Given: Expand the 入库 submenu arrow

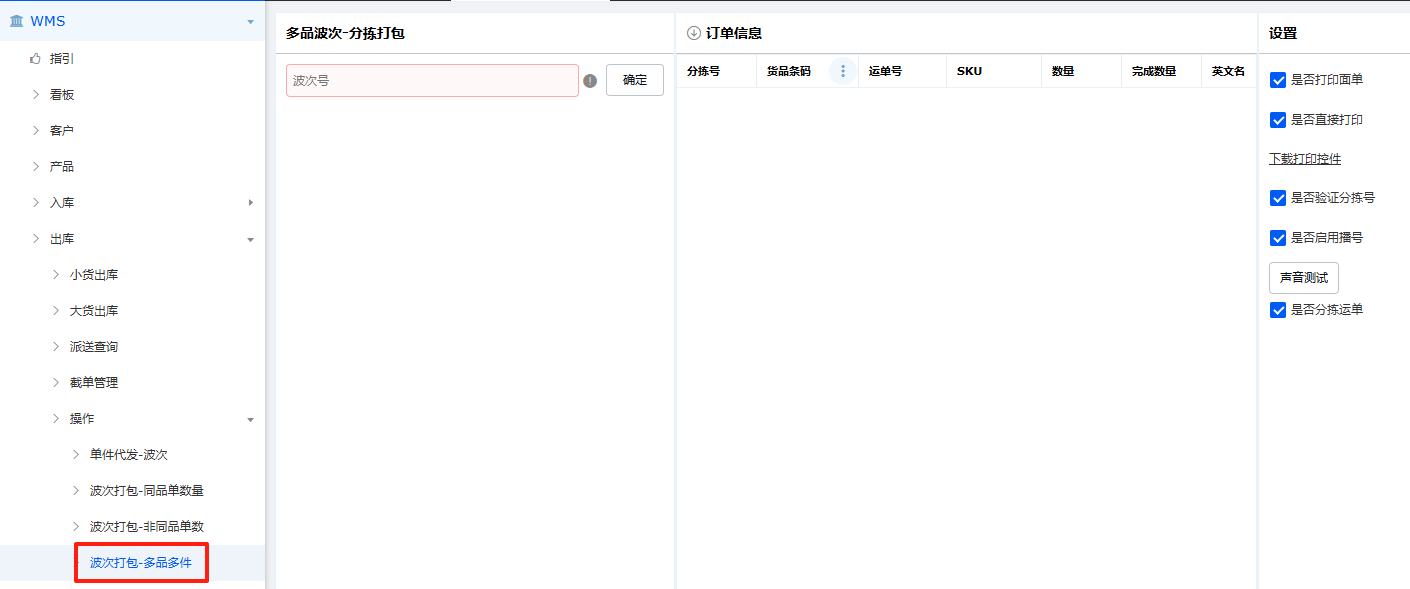Looking at the screenshot, I should [250, 203].
